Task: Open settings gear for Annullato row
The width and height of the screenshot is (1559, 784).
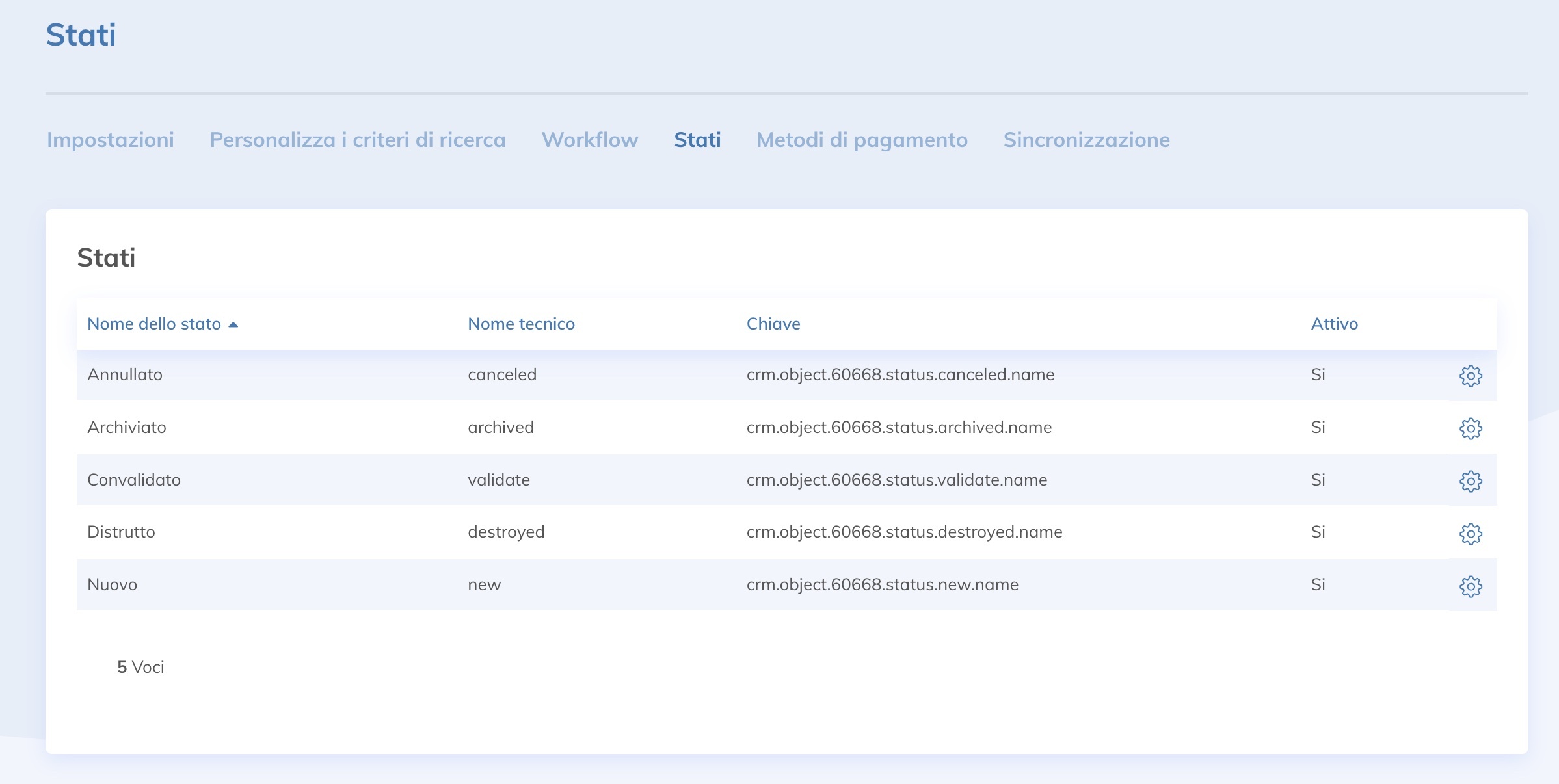Action: (x=1471, y=376)
